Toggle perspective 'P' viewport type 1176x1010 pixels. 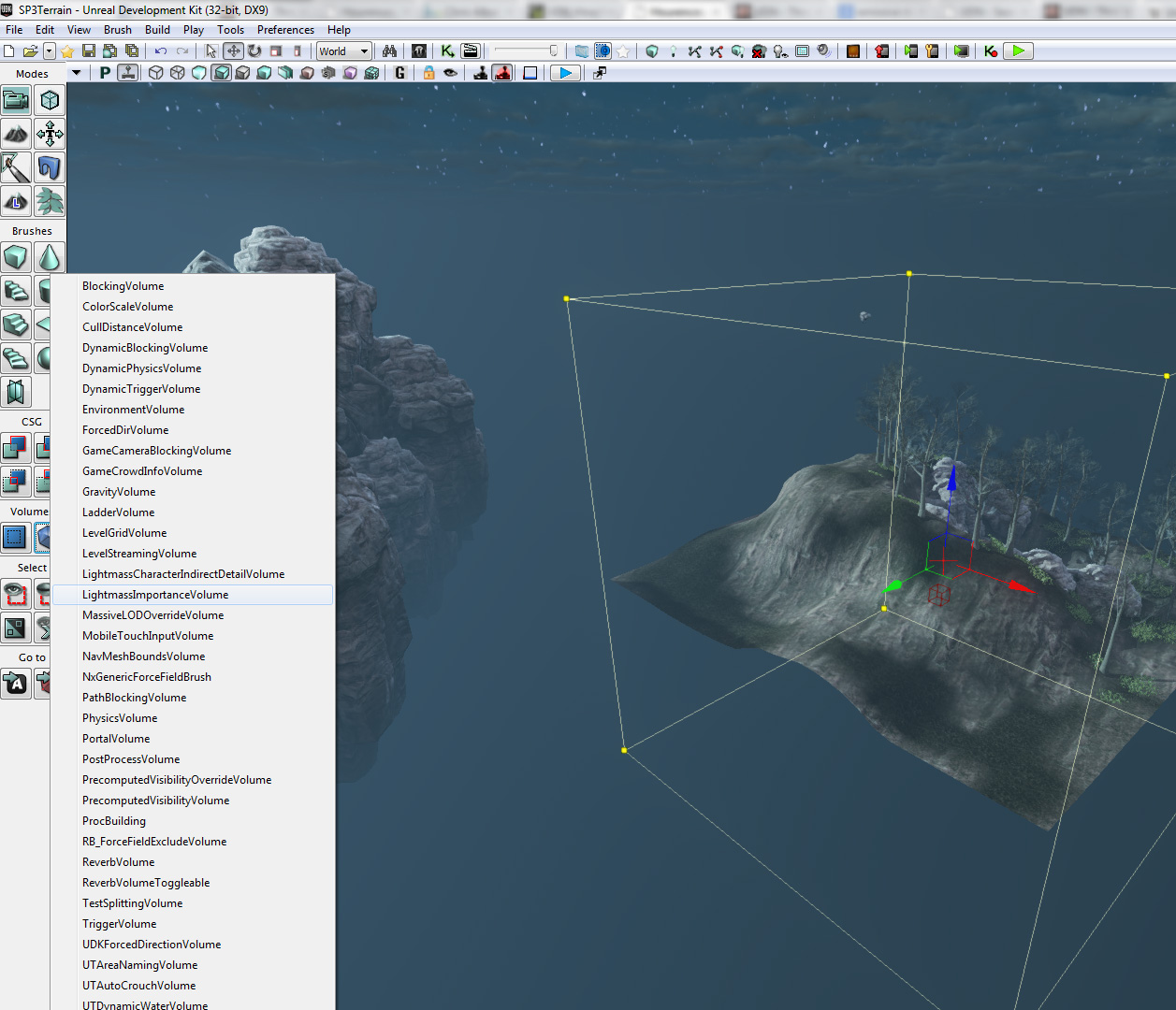pyautogui.click(x=105, y=73)
